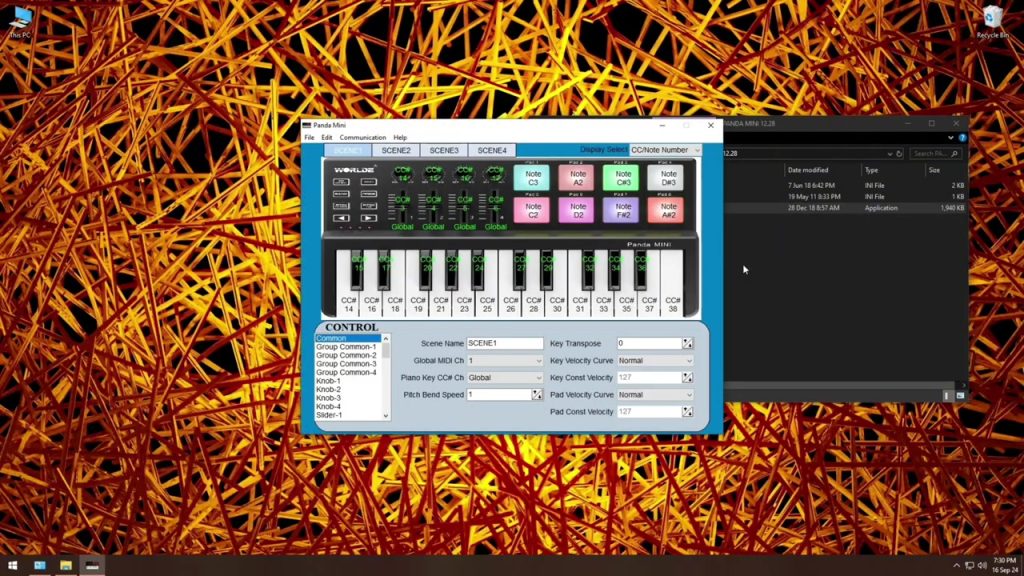Select Group Common-1 in Control list
The width and height of the screenshot is (1024, 576).
pos(347,347)
